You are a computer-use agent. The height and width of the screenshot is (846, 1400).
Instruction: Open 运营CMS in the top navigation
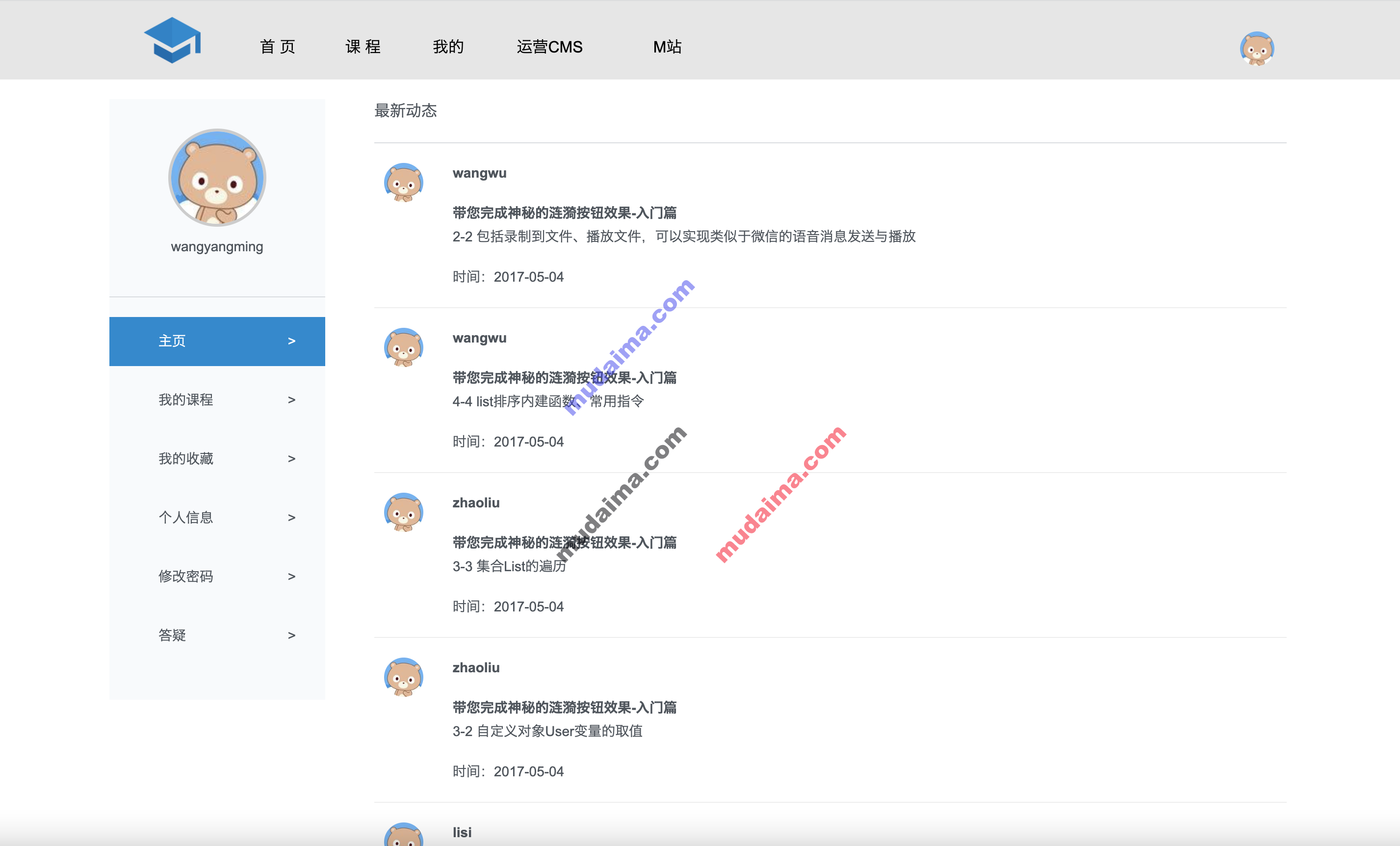pyautogui.click(x=549, y=47)
